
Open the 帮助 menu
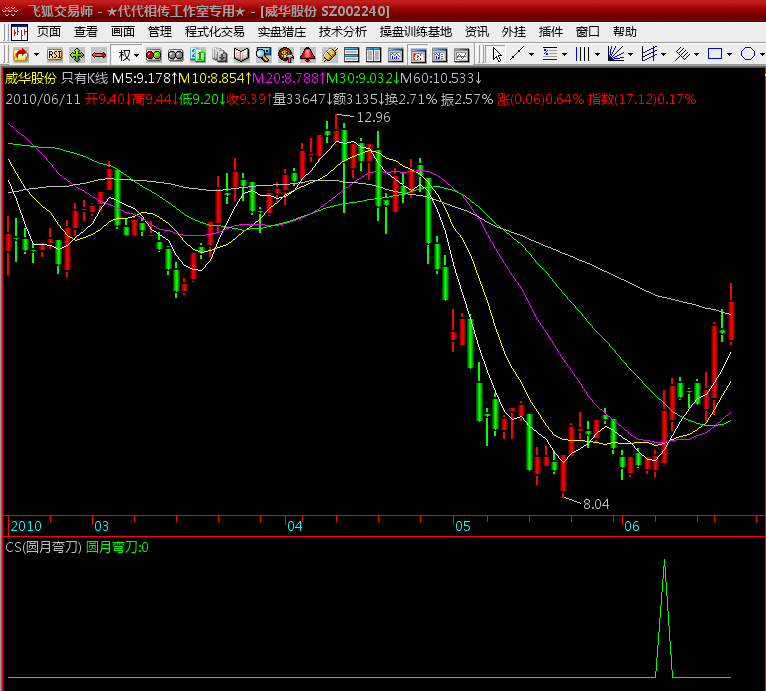coord(625,32)
